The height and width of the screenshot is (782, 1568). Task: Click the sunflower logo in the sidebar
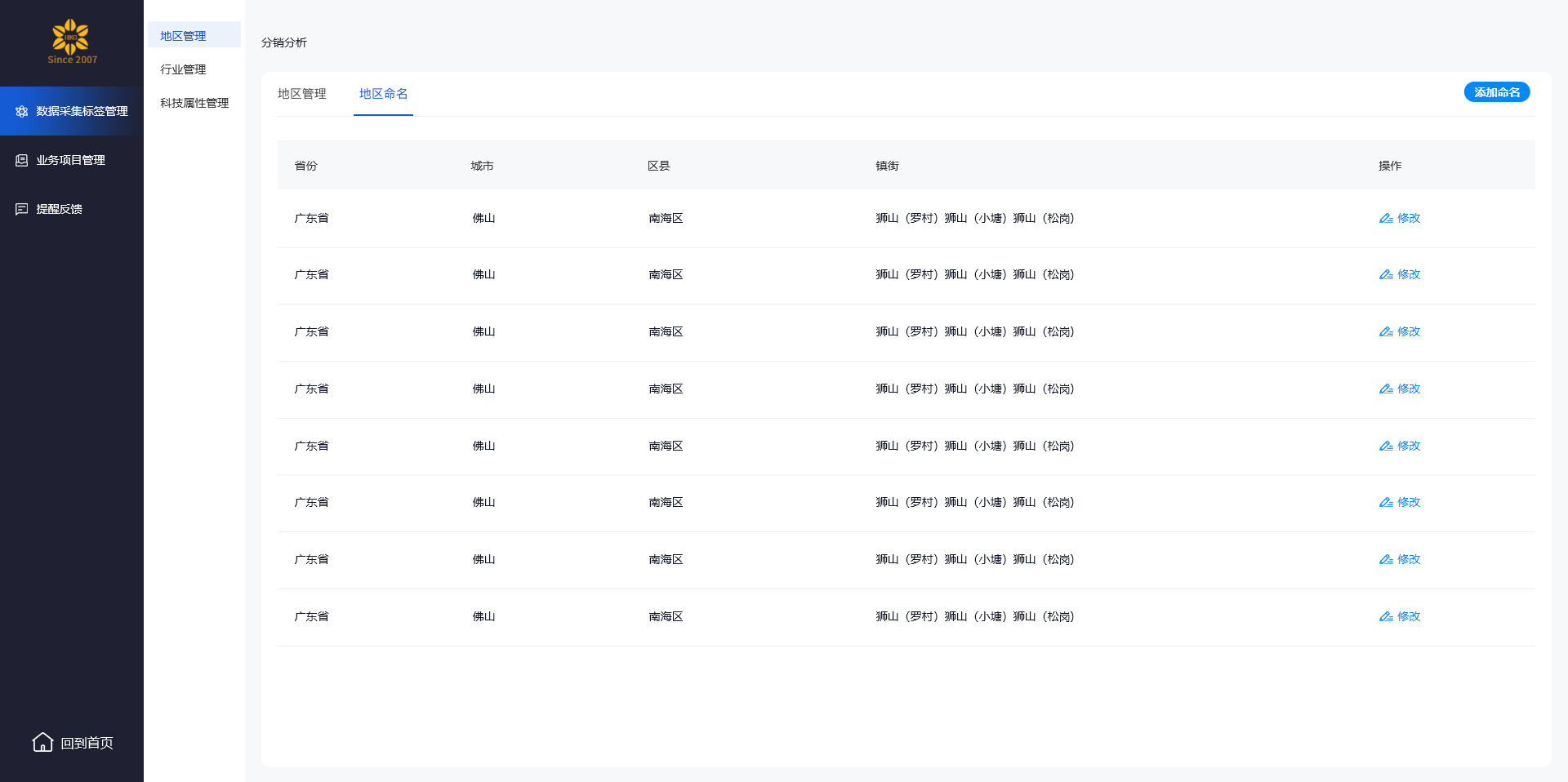click(x=71, y=38)
